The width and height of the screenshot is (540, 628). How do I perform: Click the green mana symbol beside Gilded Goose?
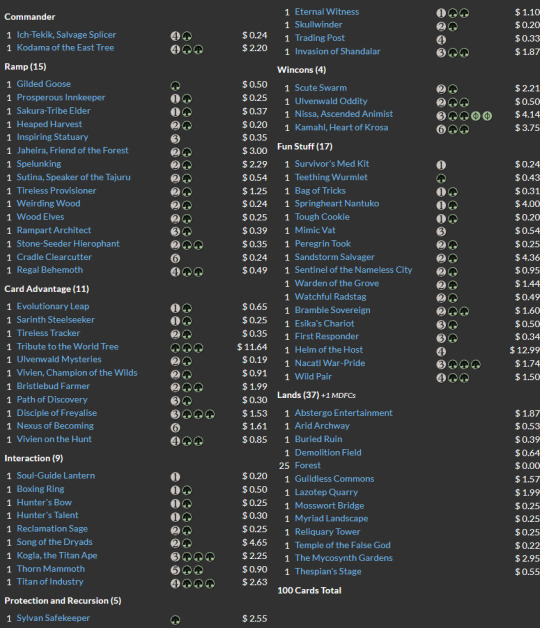(x=175, y=86)
